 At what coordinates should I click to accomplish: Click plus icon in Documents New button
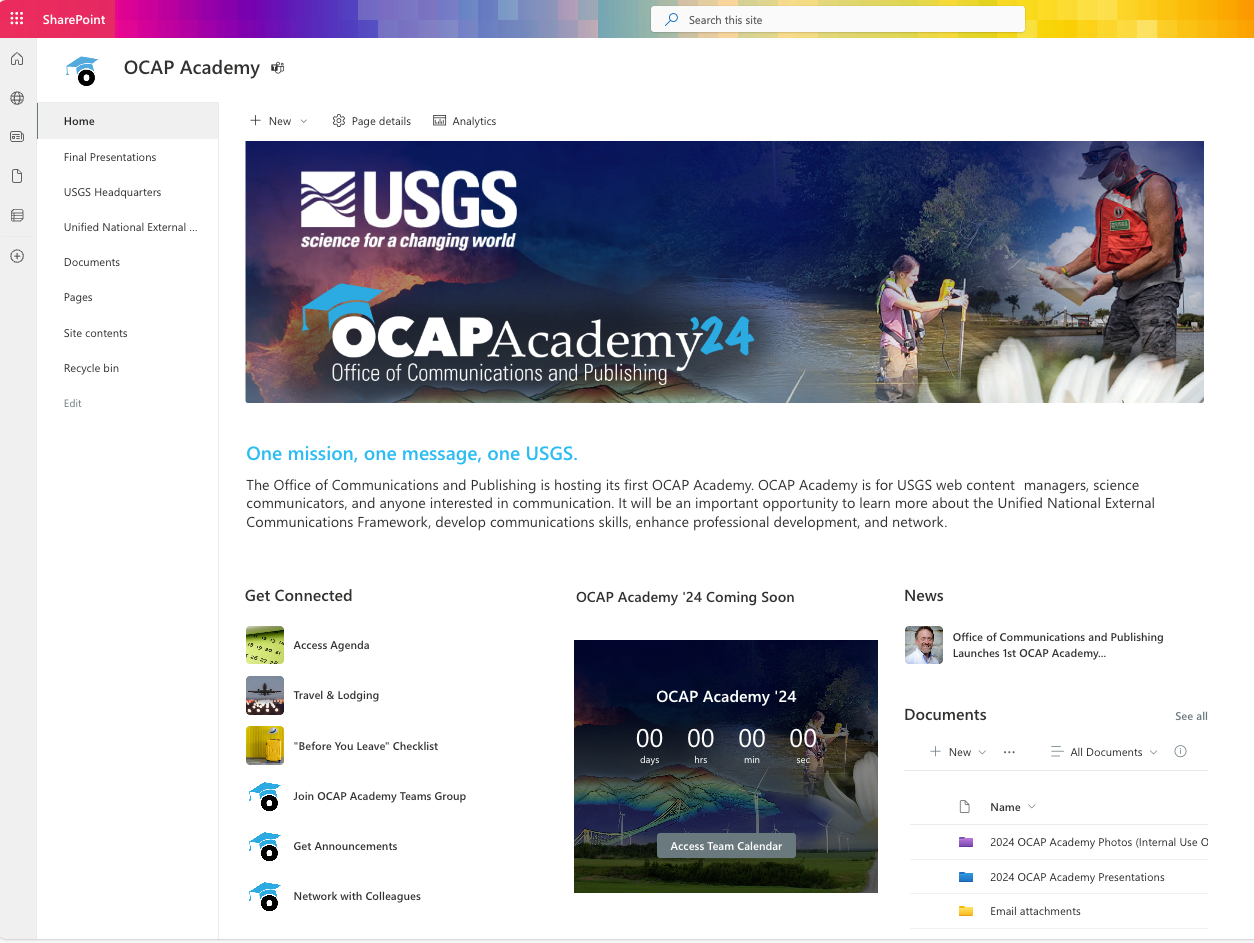[936, 752]
